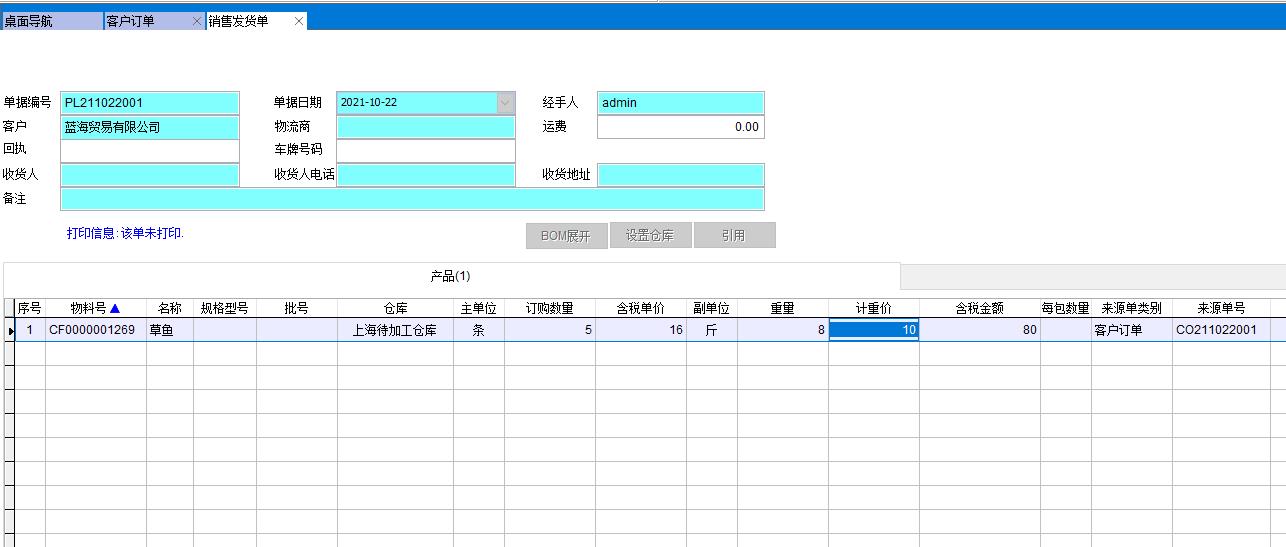
Task: Click the 设置仓库 button
Action: 650,236
